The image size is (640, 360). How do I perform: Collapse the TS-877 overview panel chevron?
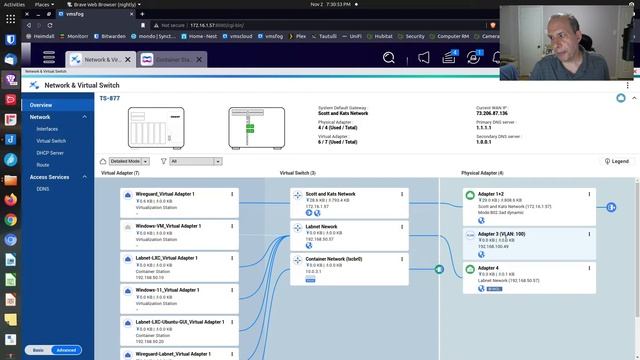(x=634, y=98)
